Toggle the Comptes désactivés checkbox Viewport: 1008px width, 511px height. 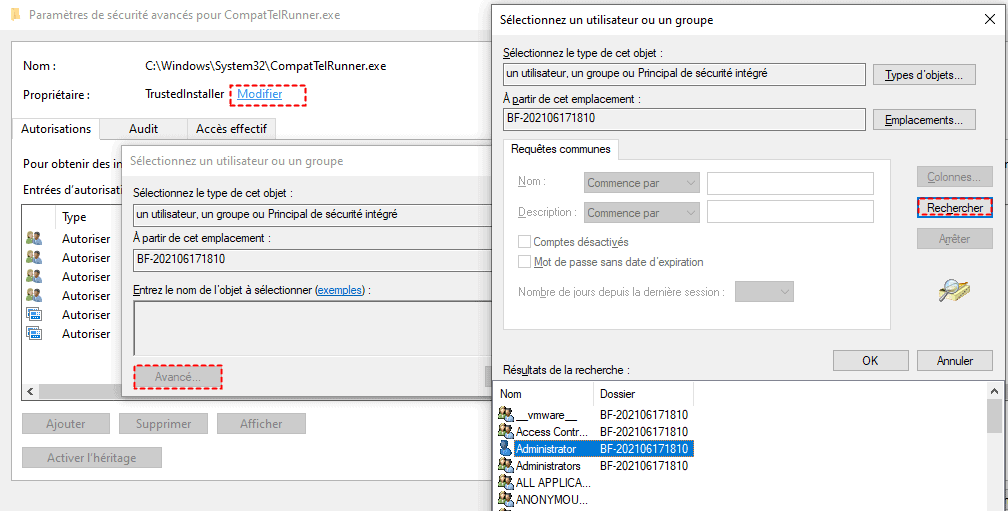[525, 242]
